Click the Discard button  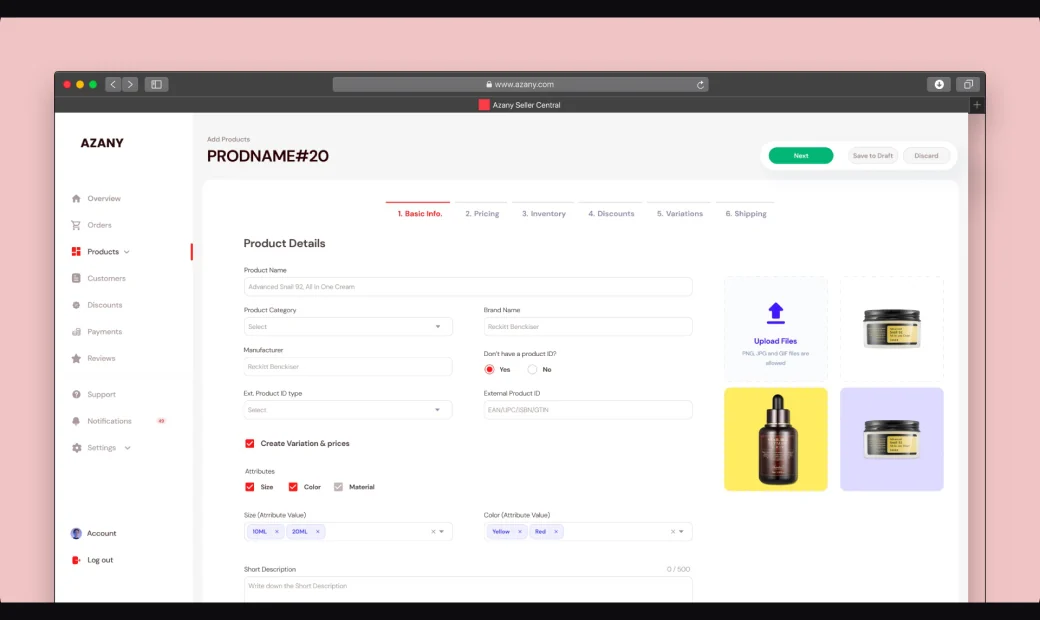coord(927,156)
